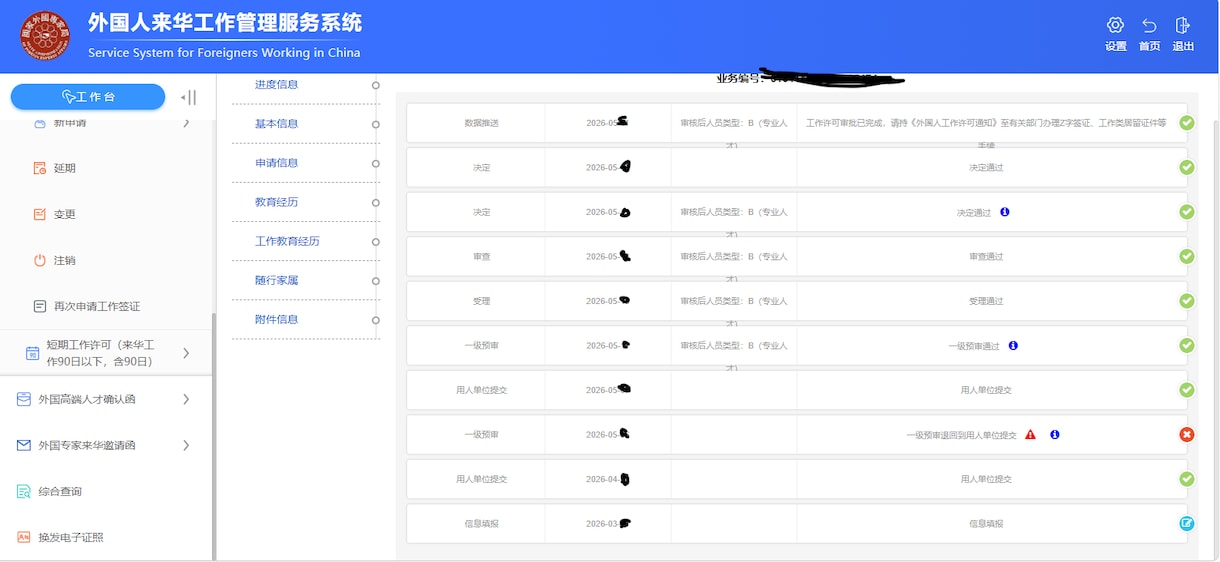The image size is (1220, 562).
Task: Click the blue edit icon on 信息填报 row
Action: (x=1187, y=523)
